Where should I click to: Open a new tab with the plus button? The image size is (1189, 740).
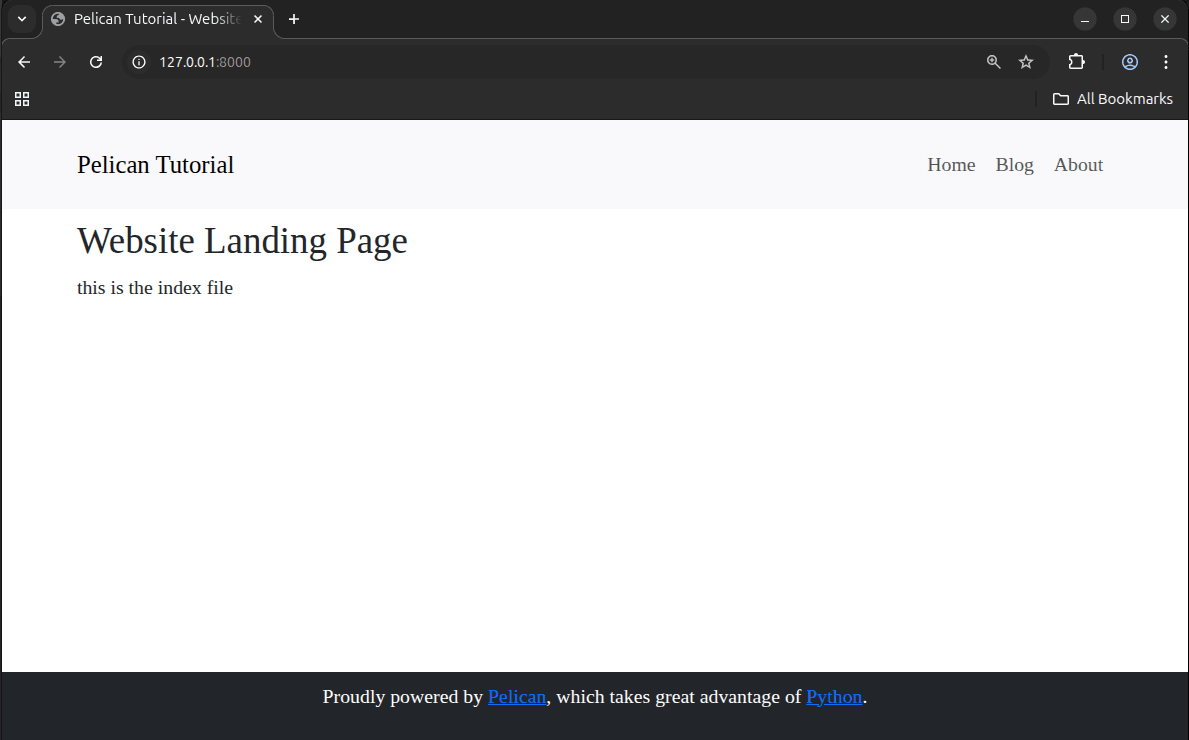[x=294, y=19]
